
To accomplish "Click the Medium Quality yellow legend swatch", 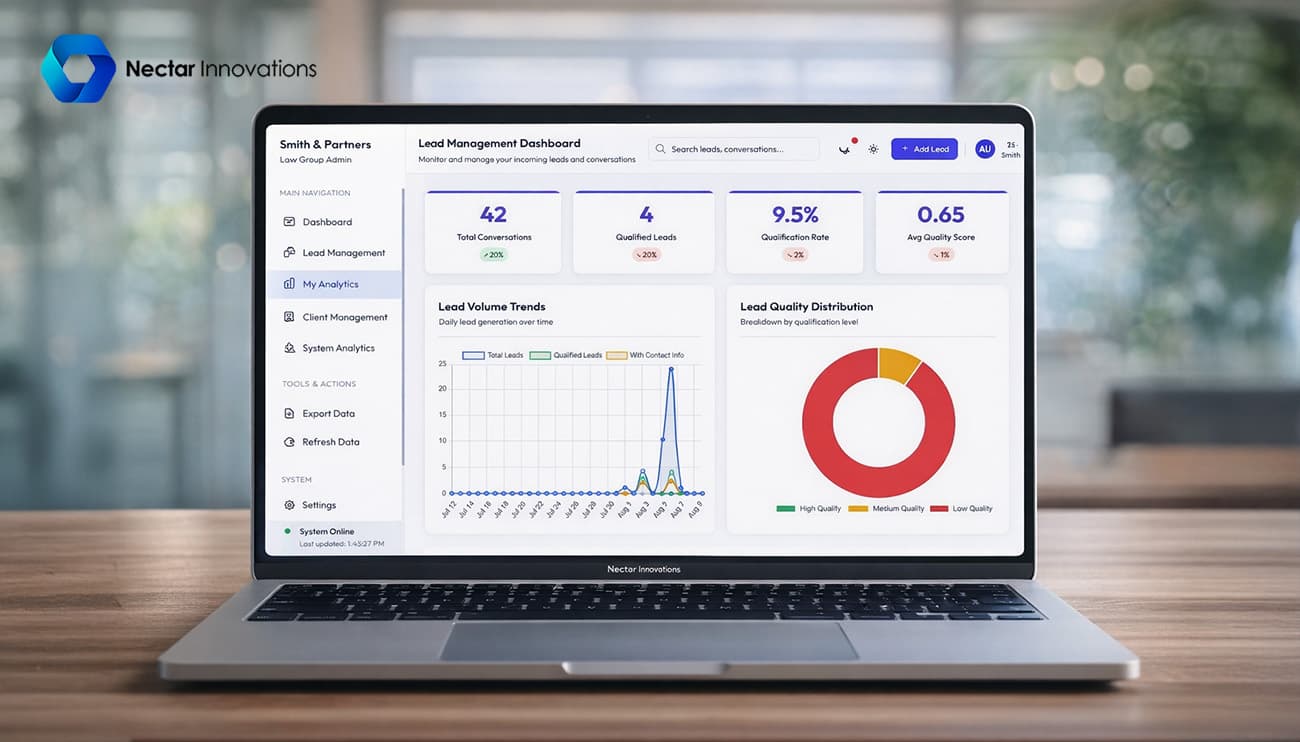I will coord(857,508).
